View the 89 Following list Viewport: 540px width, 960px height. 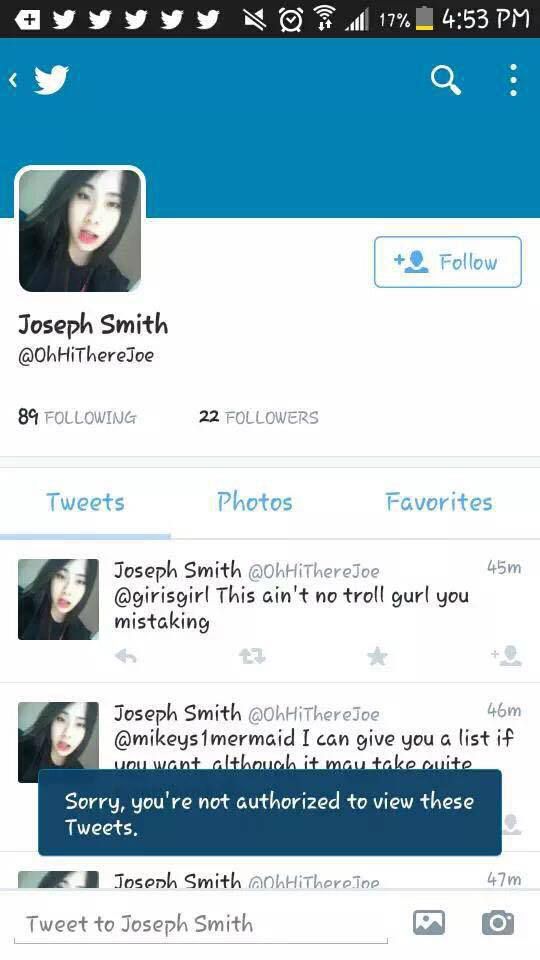point(77,418)
